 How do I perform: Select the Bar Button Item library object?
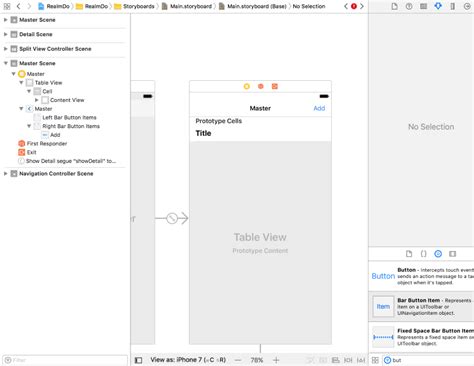pyautogui.click(x=421, y=306)
